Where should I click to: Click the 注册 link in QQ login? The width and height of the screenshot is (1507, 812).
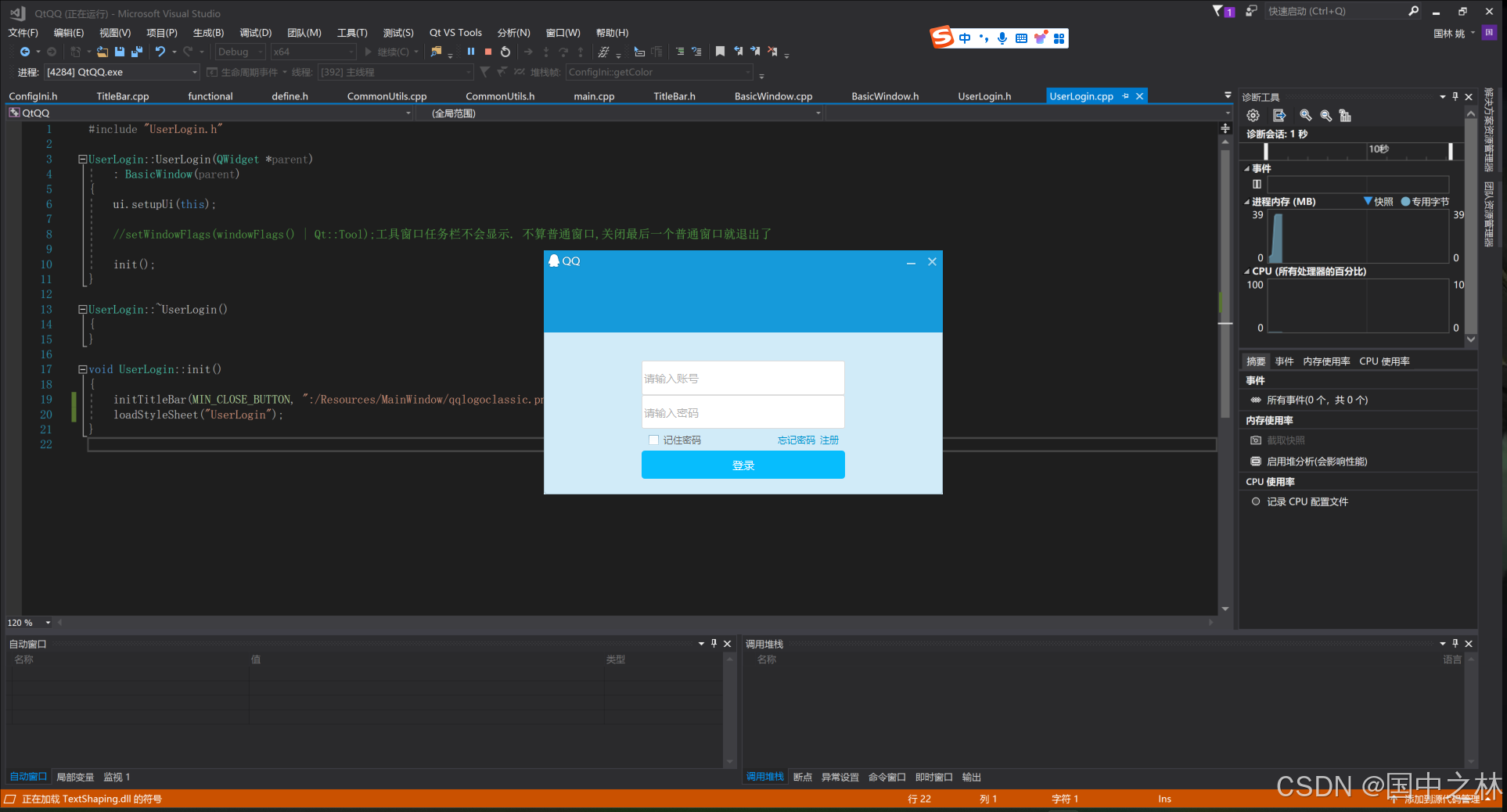pos(829,440)
